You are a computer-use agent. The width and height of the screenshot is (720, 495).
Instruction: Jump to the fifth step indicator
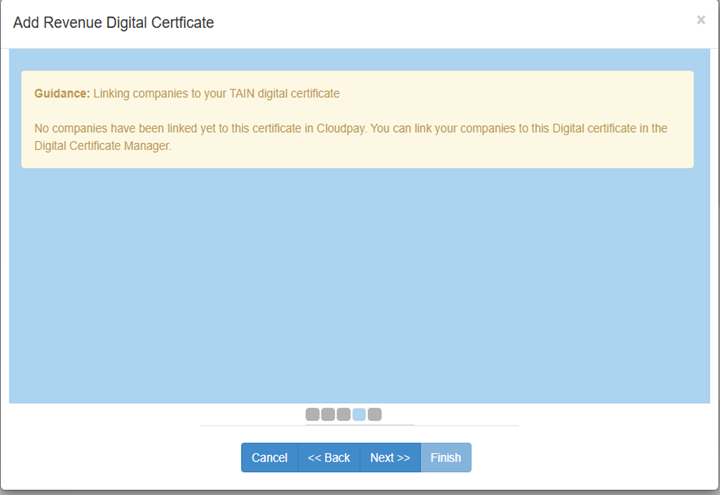pyautogui.click(x=375, y=414)
